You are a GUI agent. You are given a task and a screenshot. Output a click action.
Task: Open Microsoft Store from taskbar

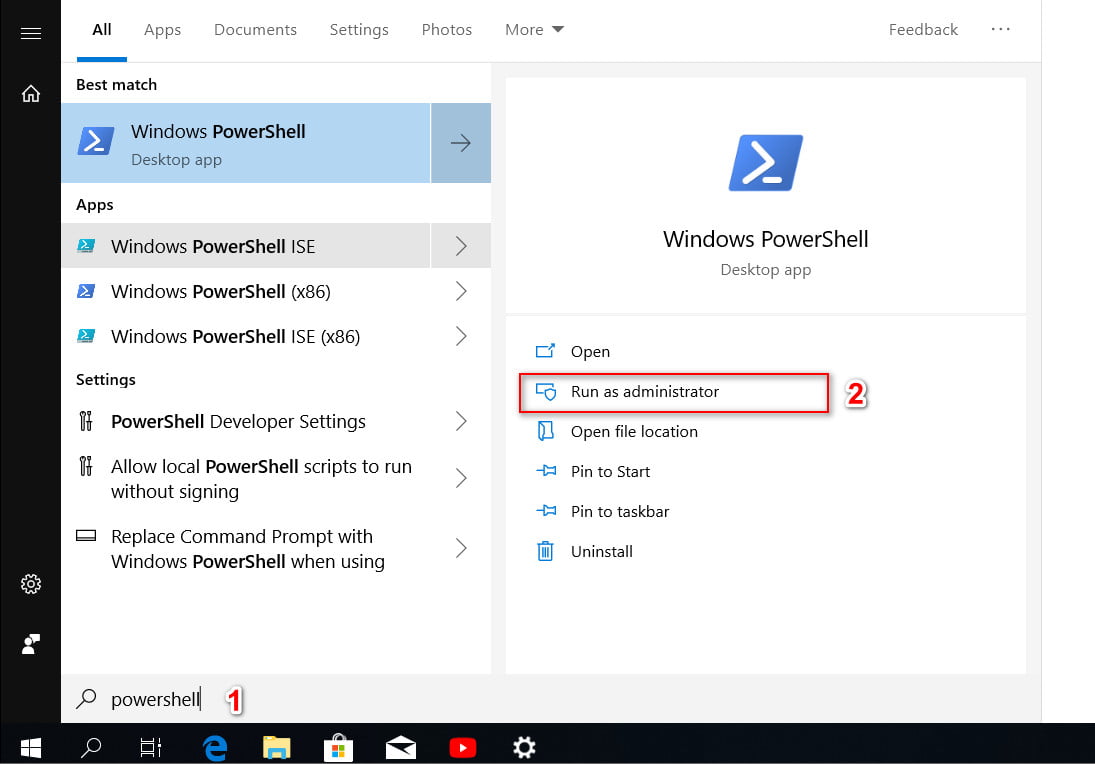338,746
